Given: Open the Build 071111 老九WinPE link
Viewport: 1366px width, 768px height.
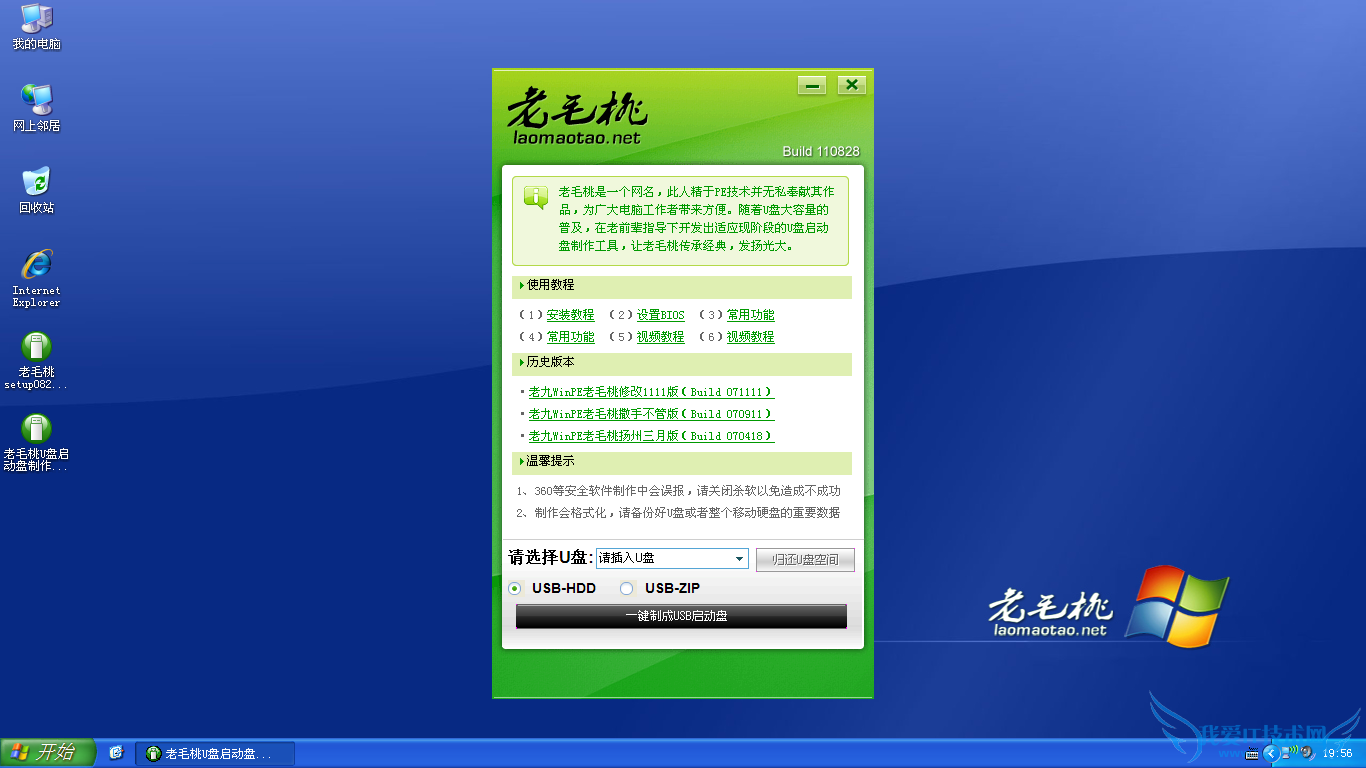Looking at the screenshot, I should (x=651, y=392).
